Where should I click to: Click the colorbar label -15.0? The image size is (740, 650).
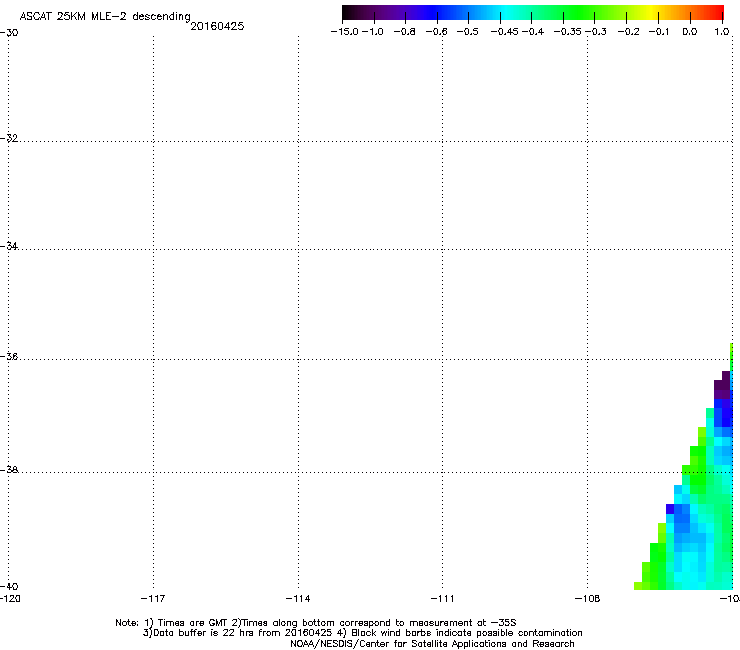[x=345, y=32]
